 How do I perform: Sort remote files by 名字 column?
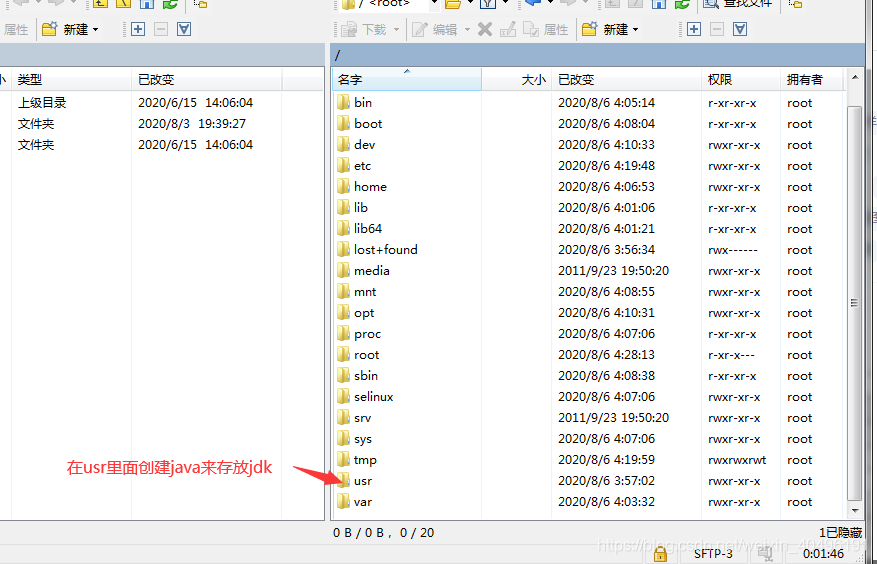point(407,79)
